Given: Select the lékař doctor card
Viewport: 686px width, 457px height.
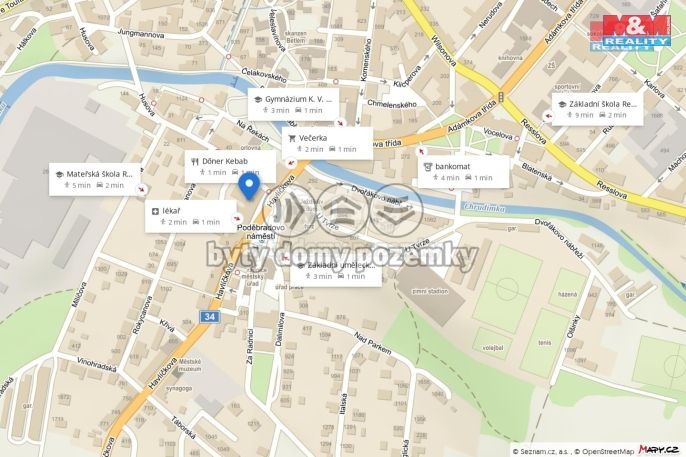Looking at the screenshot, I should tap(191, 216).
